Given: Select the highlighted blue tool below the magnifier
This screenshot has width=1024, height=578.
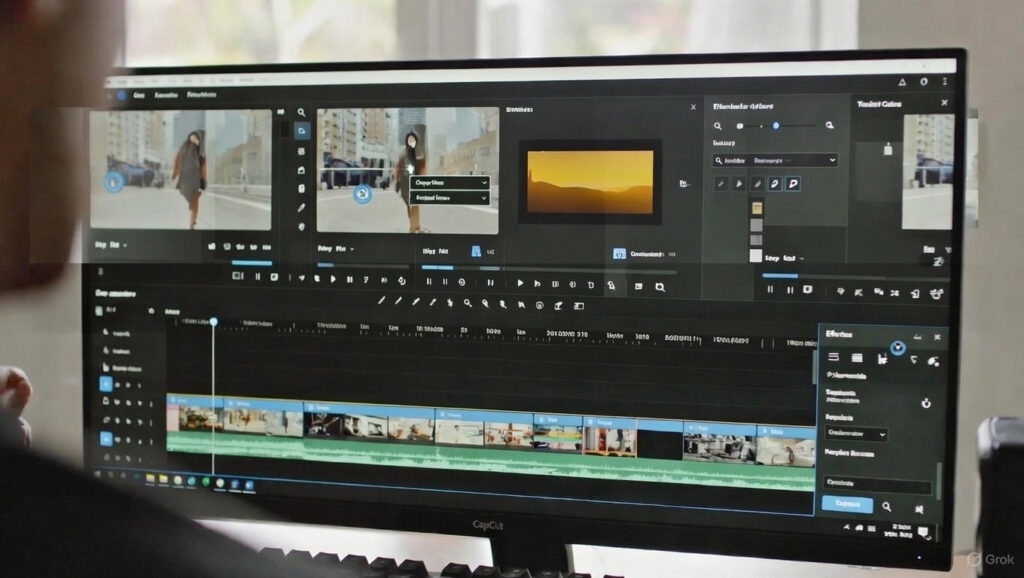Looking at the screenshot, I should click(301, 131).
